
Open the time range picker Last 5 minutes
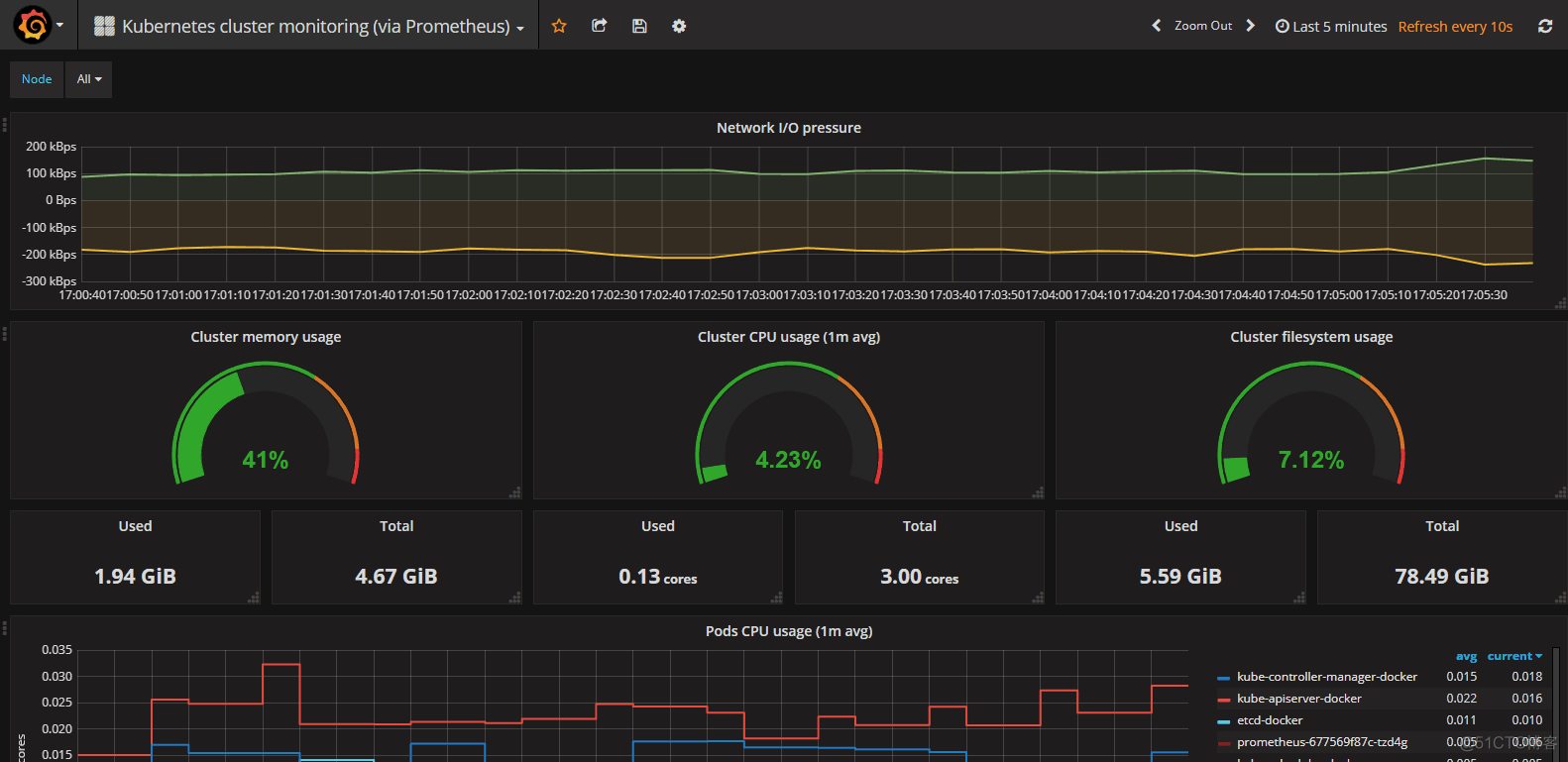click(x=1331, y=27)
